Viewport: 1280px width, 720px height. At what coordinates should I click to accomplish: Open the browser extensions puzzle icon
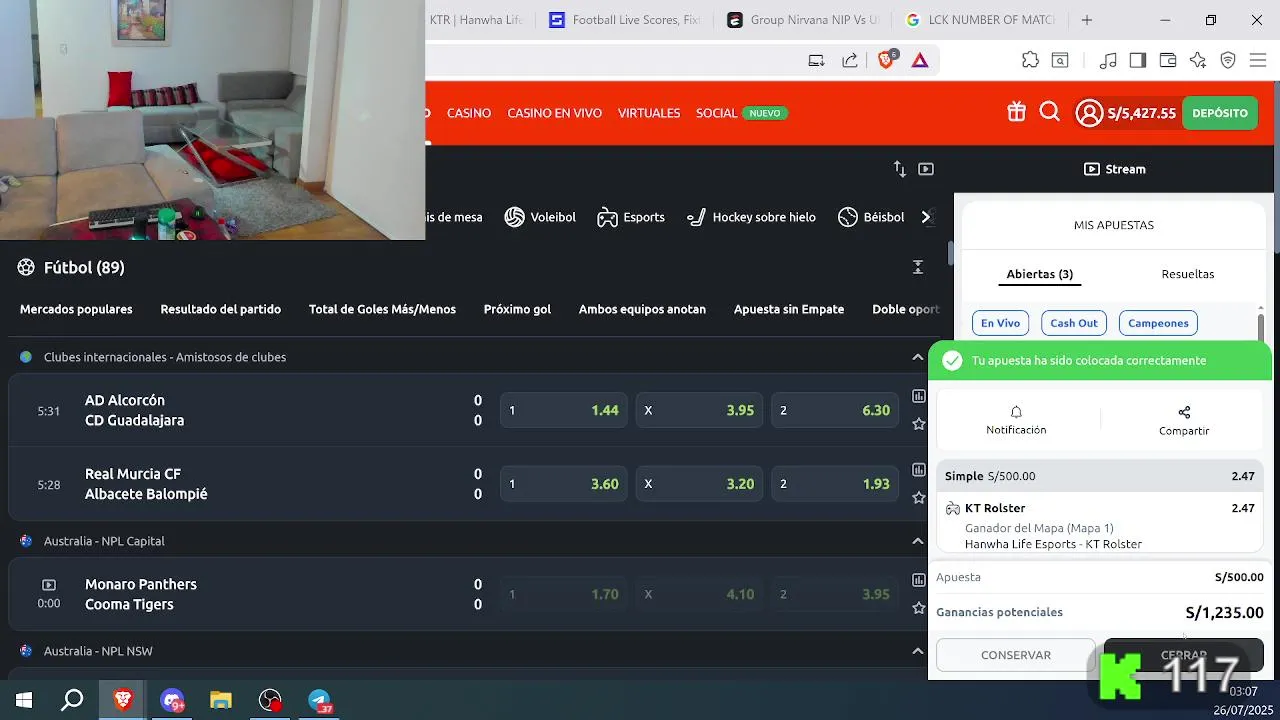click(1030, 60)
